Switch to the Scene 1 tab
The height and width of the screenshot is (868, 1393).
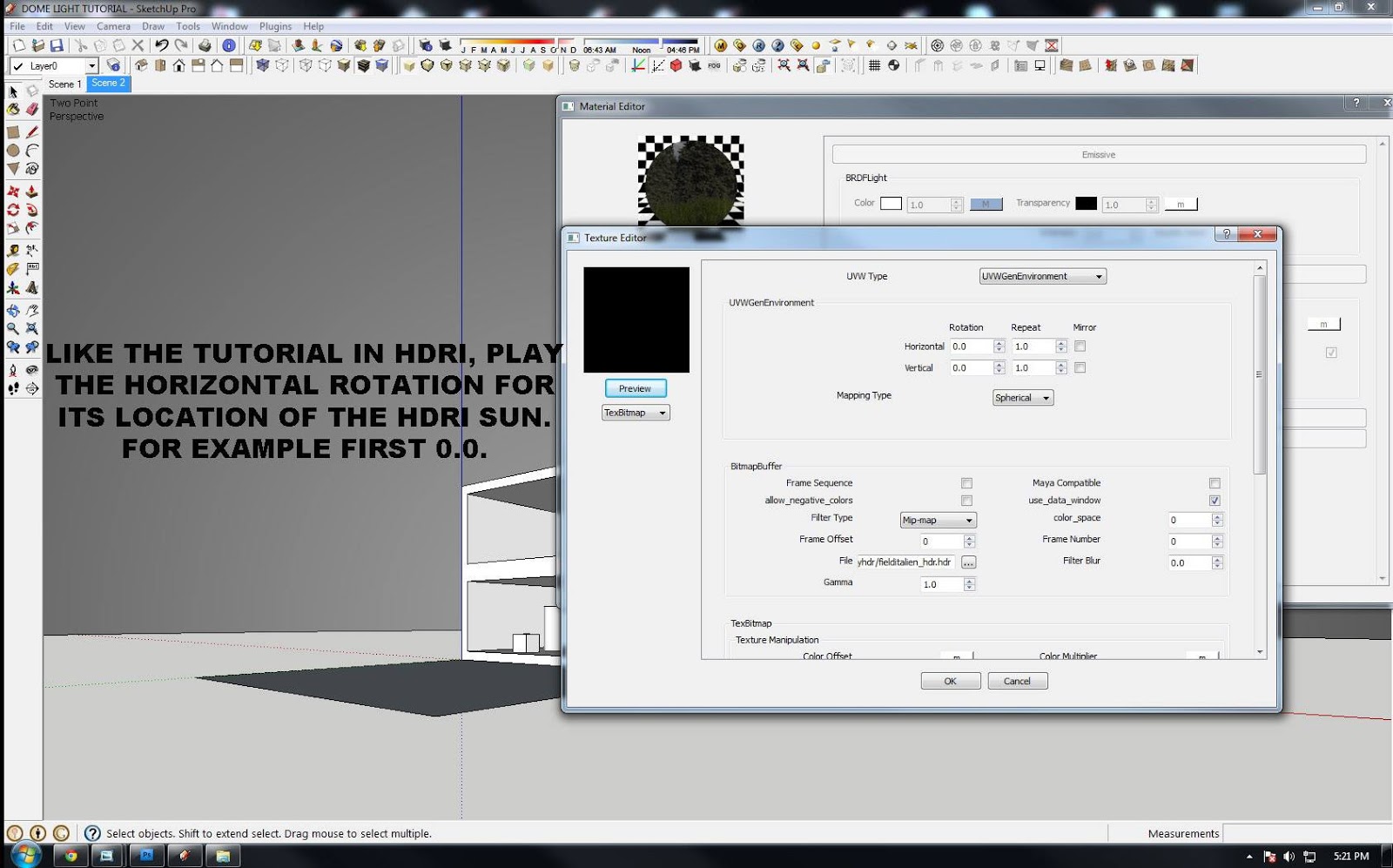tap(64, 84)
